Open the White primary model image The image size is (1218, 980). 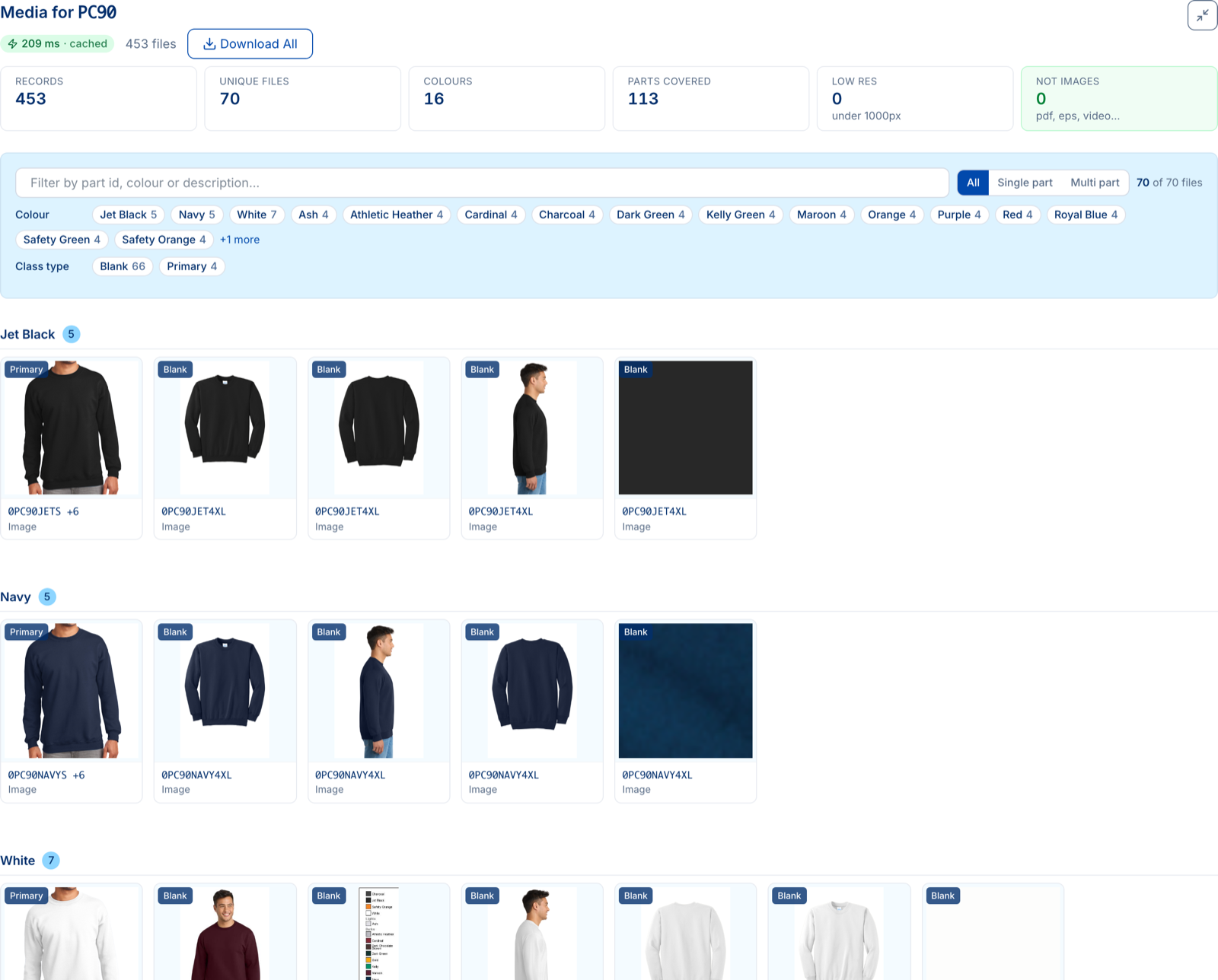[x=72, y=934]
